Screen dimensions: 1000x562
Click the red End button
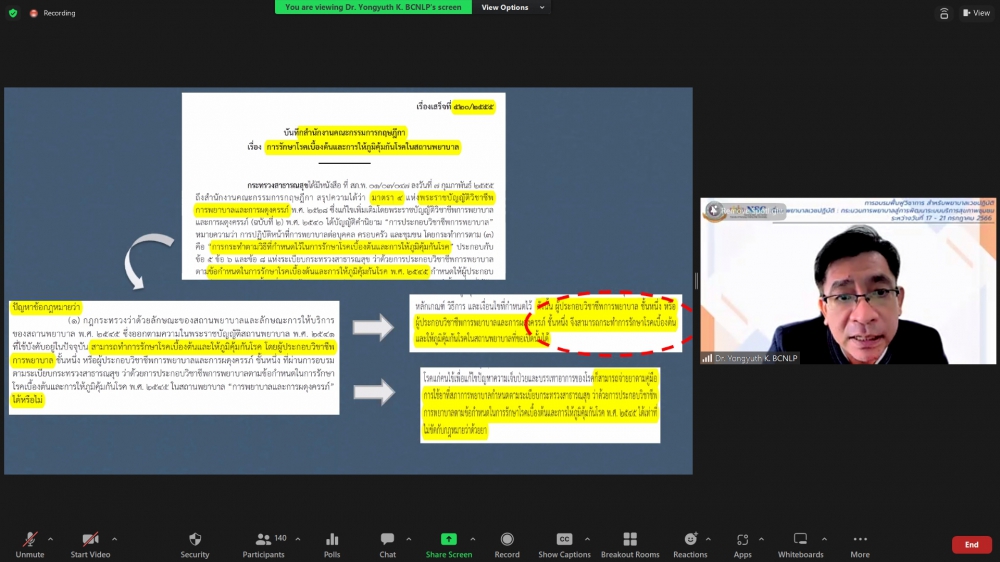971,544
